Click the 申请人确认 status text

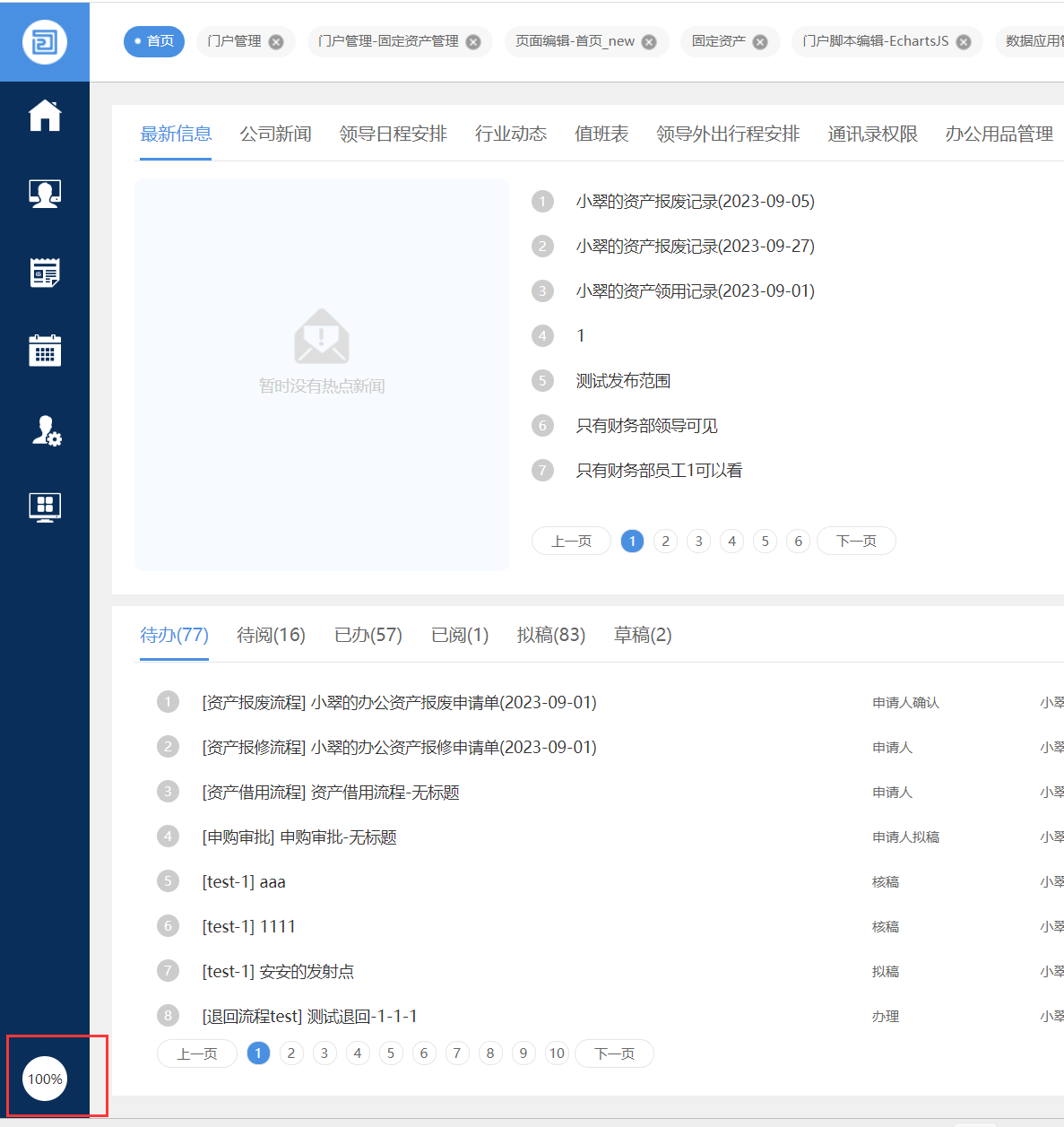pos(905,702)
